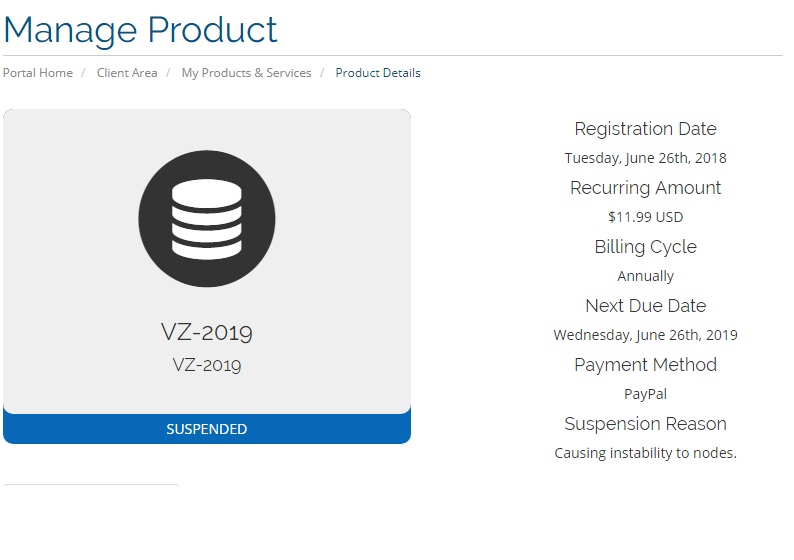
Task: Click the Tuesday, June 26th, 2018 date
Action: click(645, 158)
